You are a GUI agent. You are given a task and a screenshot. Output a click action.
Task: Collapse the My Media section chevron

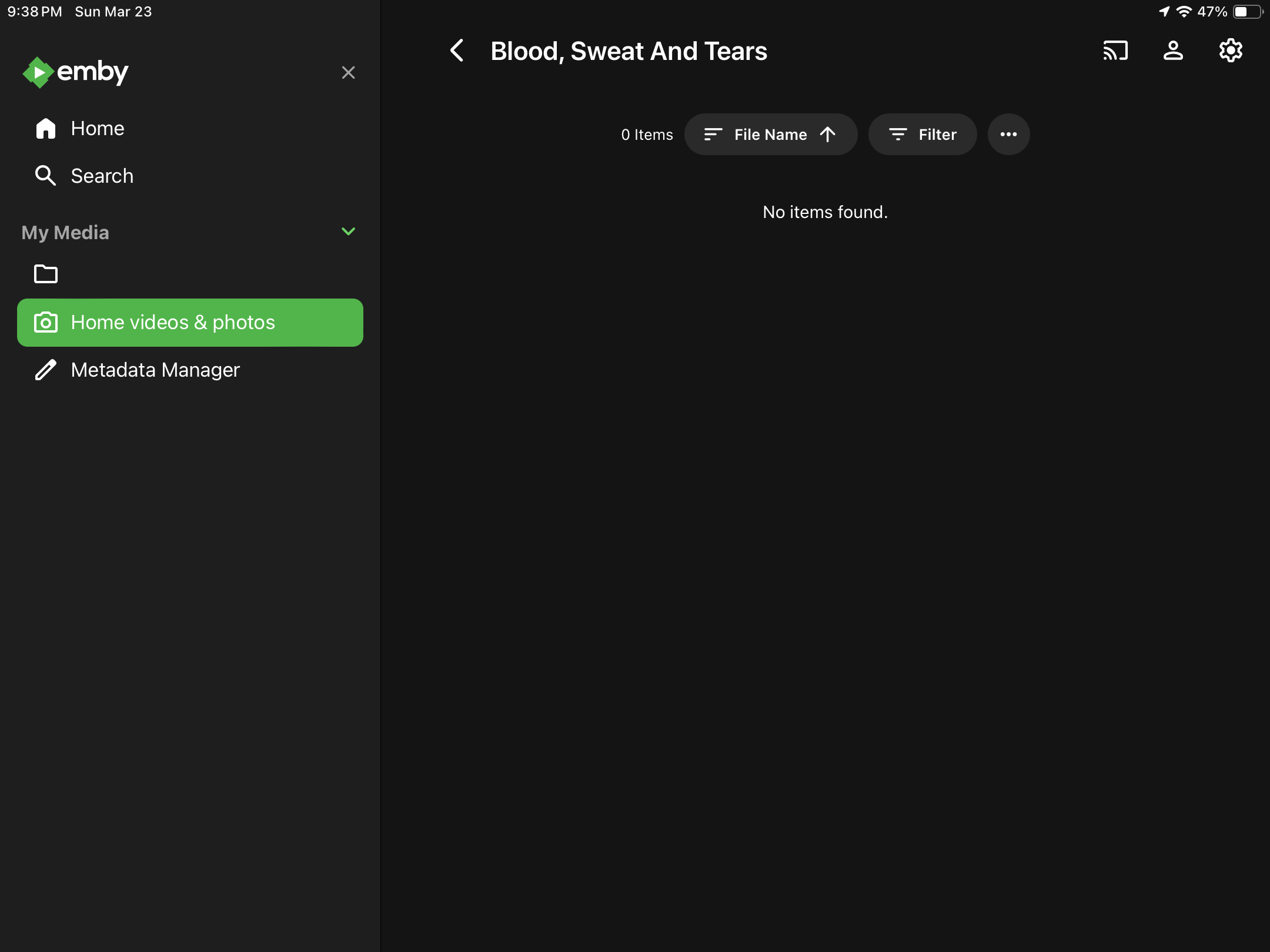pyautogui.click(x=348, y=232)
